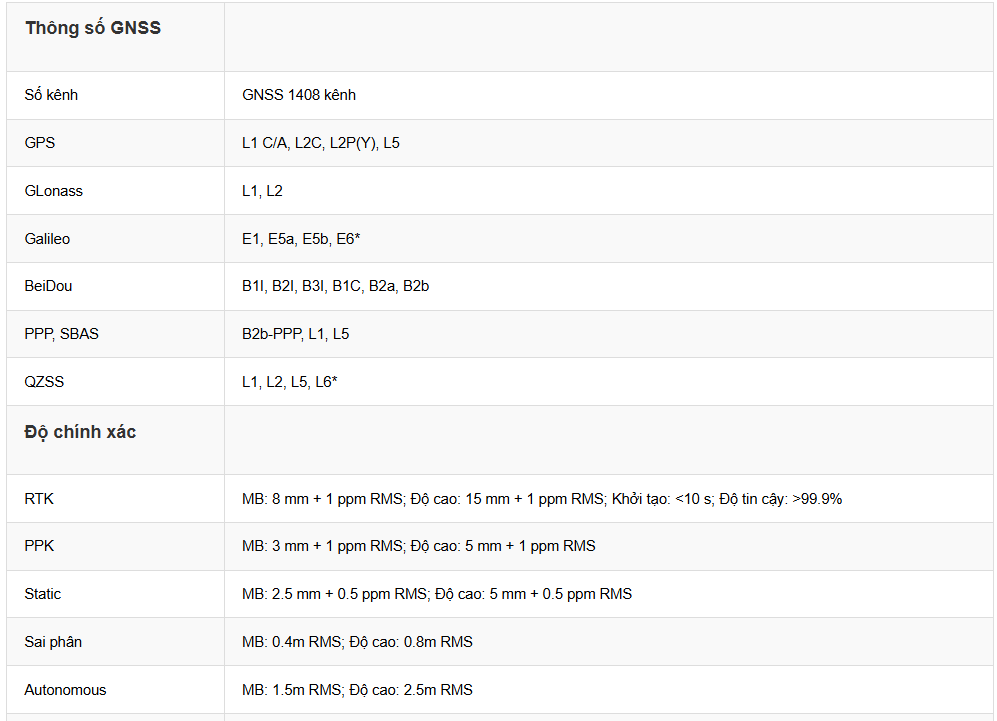The image size is (997, 721).
Task: Click the BeiDou row label
Action: click(x=48, y=286)
